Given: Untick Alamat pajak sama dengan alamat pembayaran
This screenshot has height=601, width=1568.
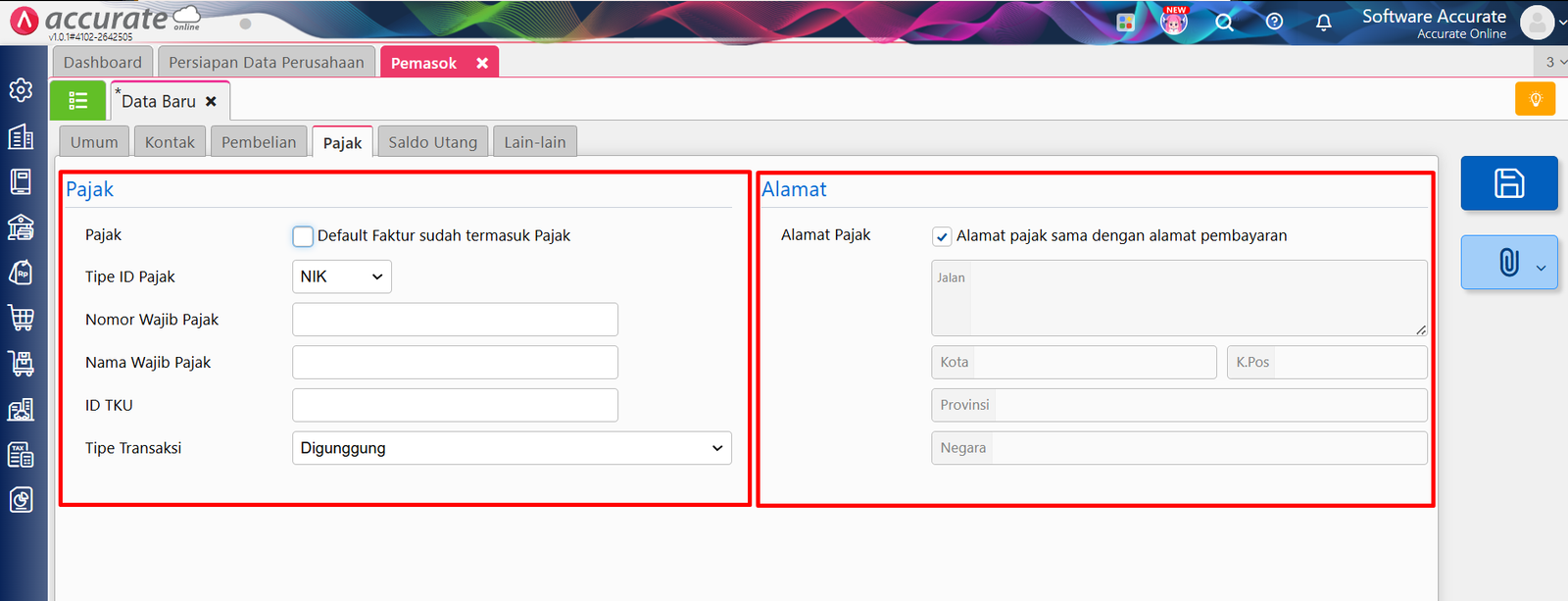Looking at the screenshot, I should tap(942, 236).
